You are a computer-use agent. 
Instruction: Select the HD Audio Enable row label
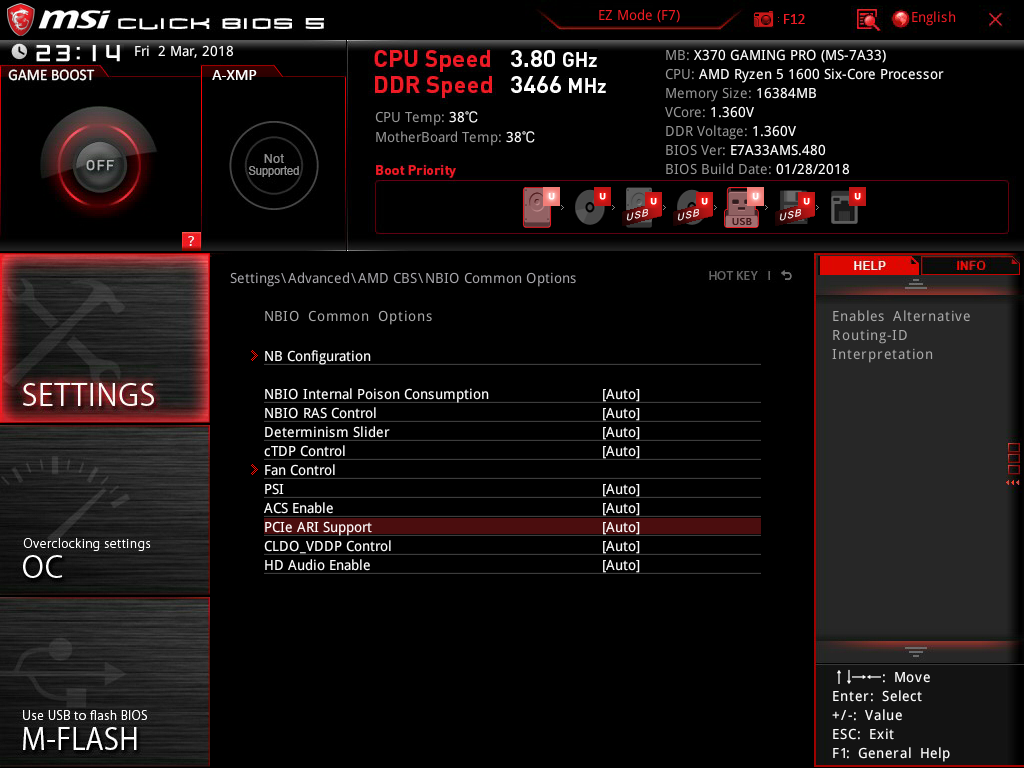(x=317, y=565)
